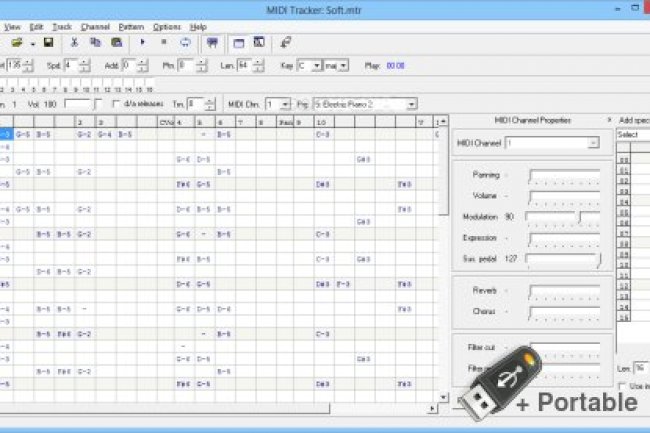The height and width of the screenshot is (433, 650).
Task: Open the Help menu
Action: point(198,27)
